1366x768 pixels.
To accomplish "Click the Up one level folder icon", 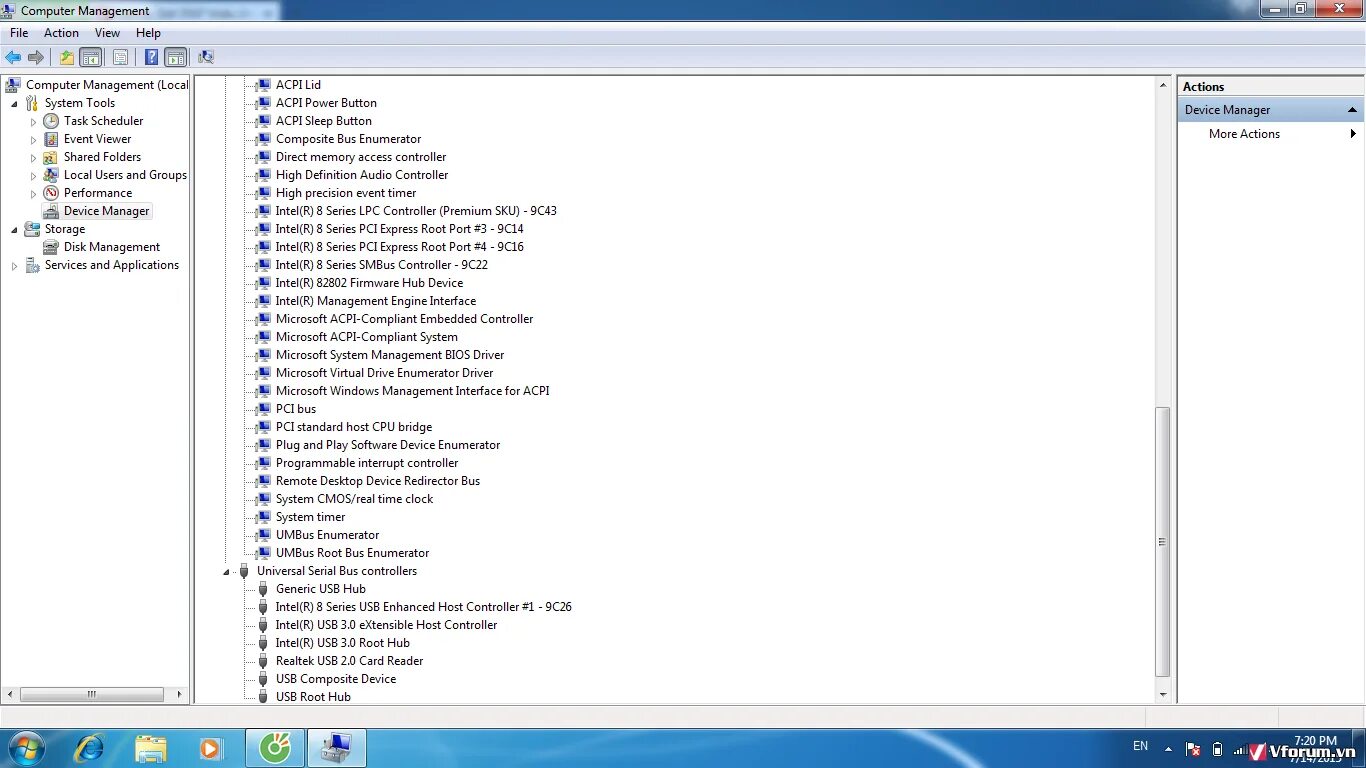I will 66,57.
